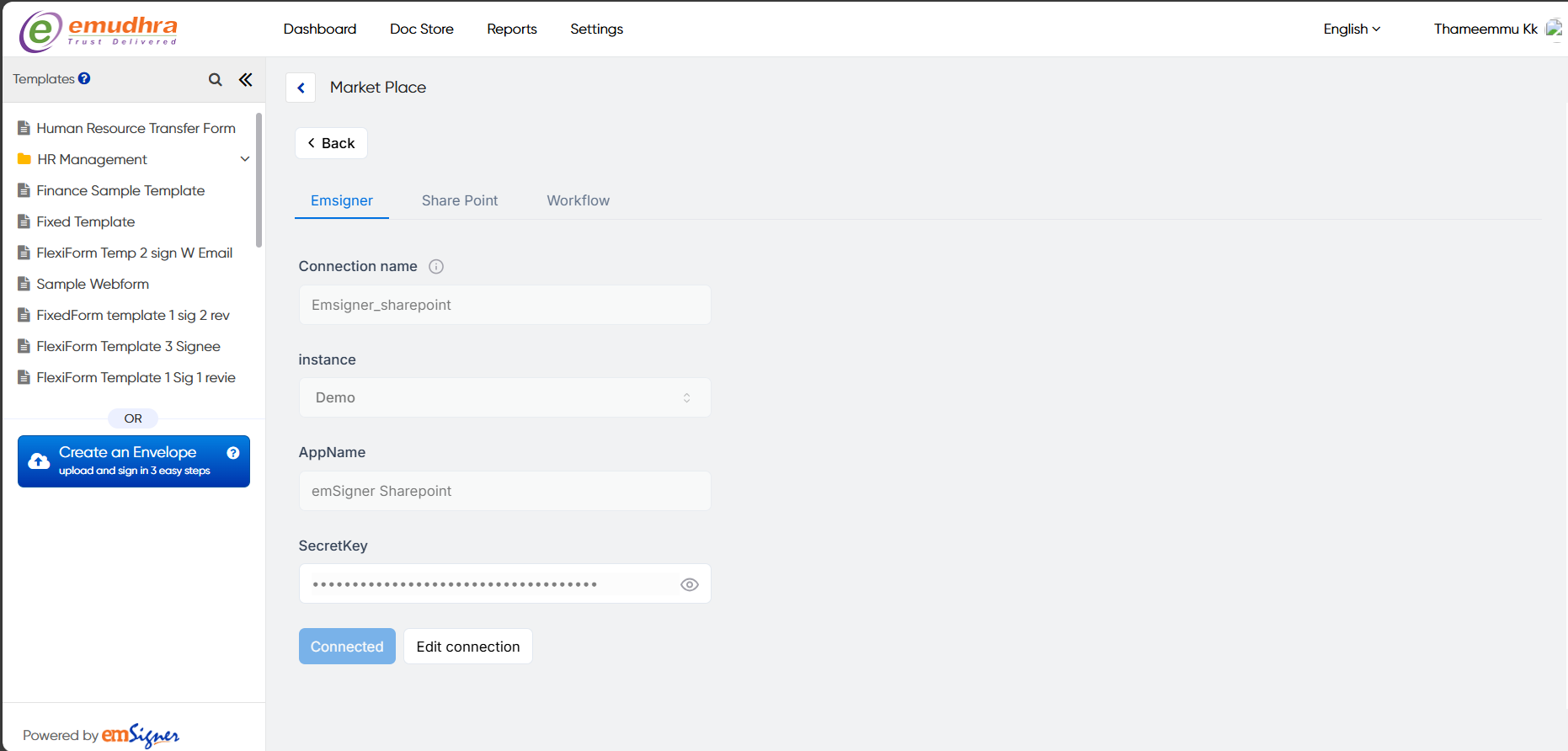Viewport: 1568px width, 751px height.
Task: Expand the HR Management folder
Action: point(245,159)
